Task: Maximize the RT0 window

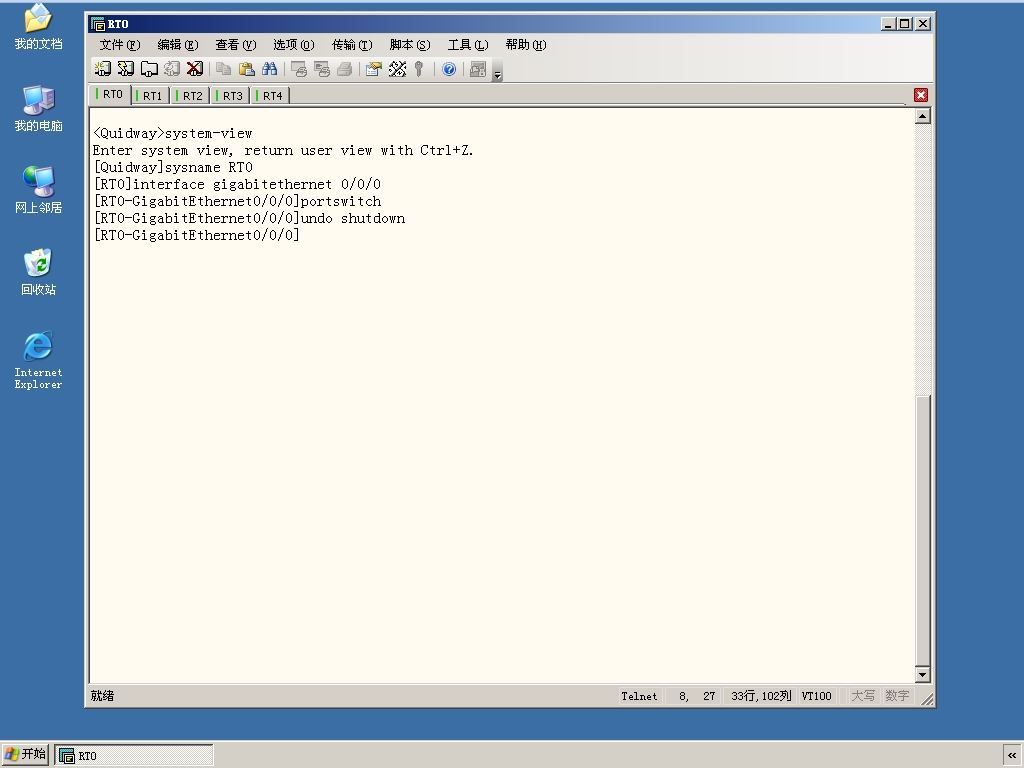Action: pos(904,24)
